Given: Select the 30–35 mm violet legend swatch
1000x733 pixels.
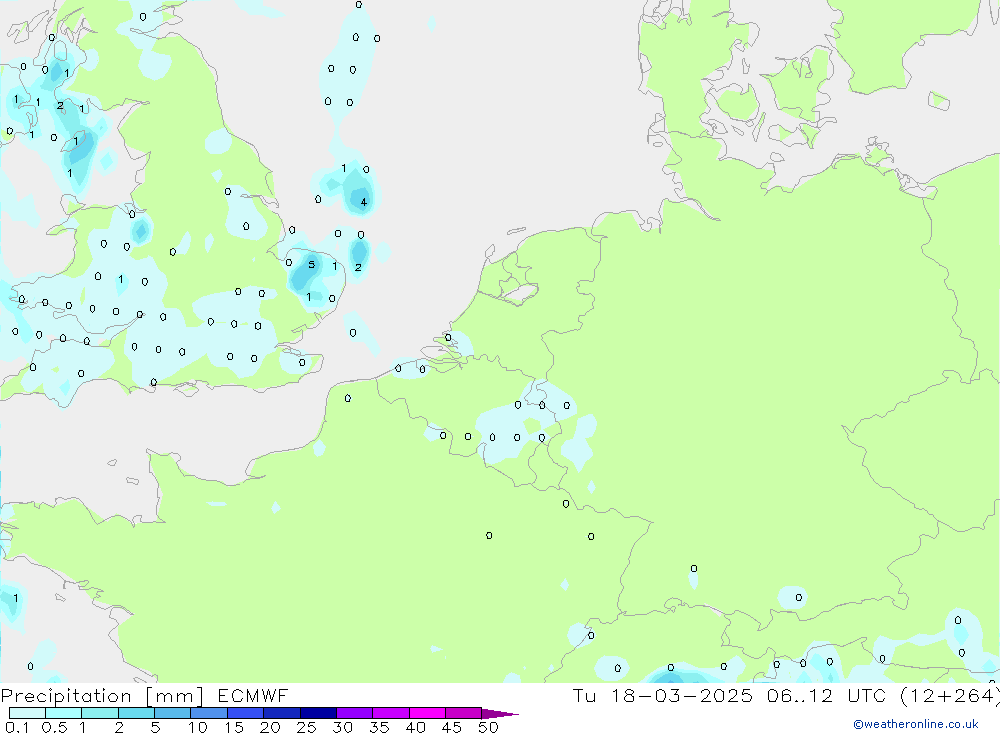Looking at the screenshot, I should pos(355,713).
